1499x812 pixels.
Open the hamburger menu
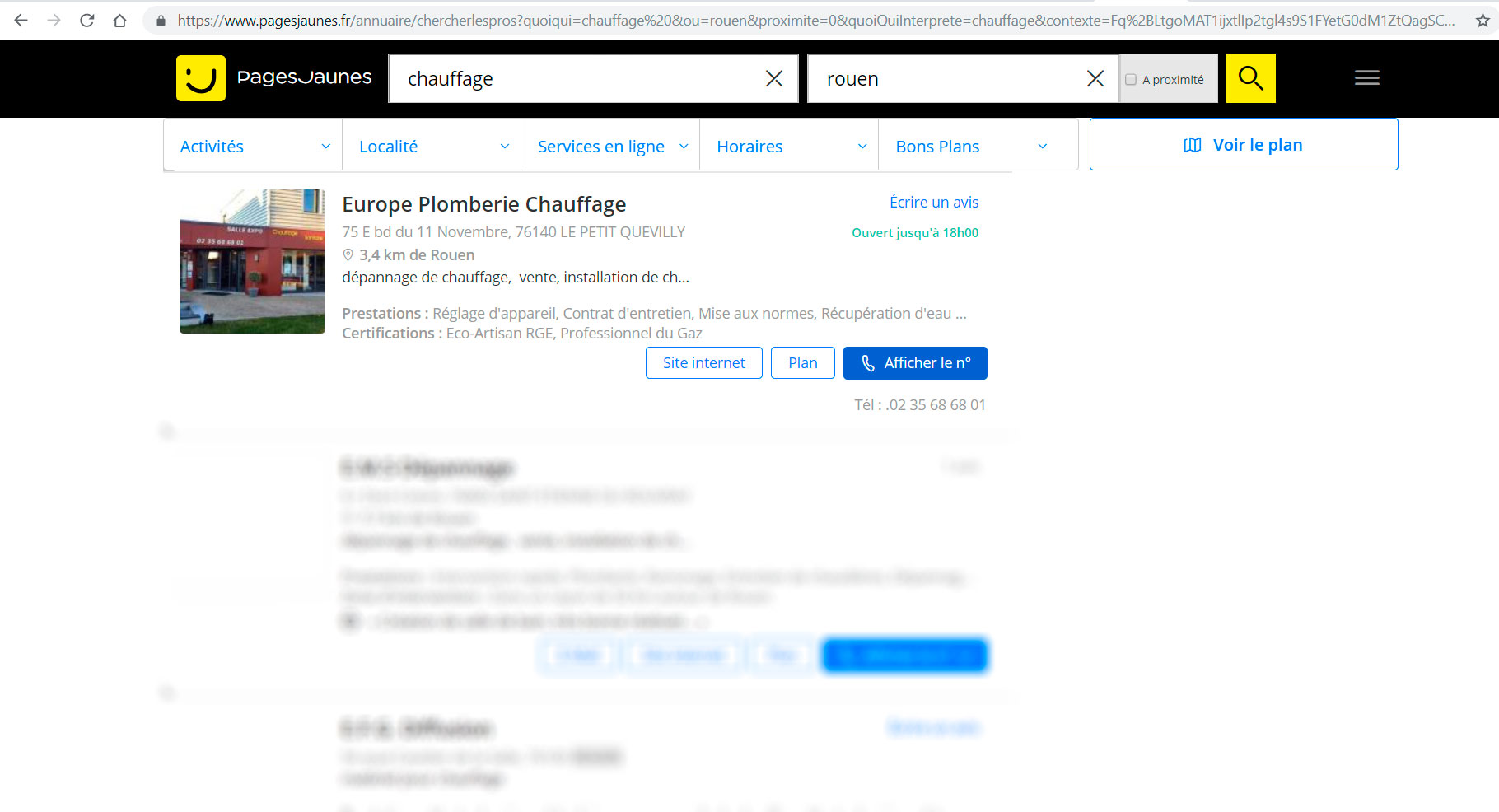point(1367,78)
